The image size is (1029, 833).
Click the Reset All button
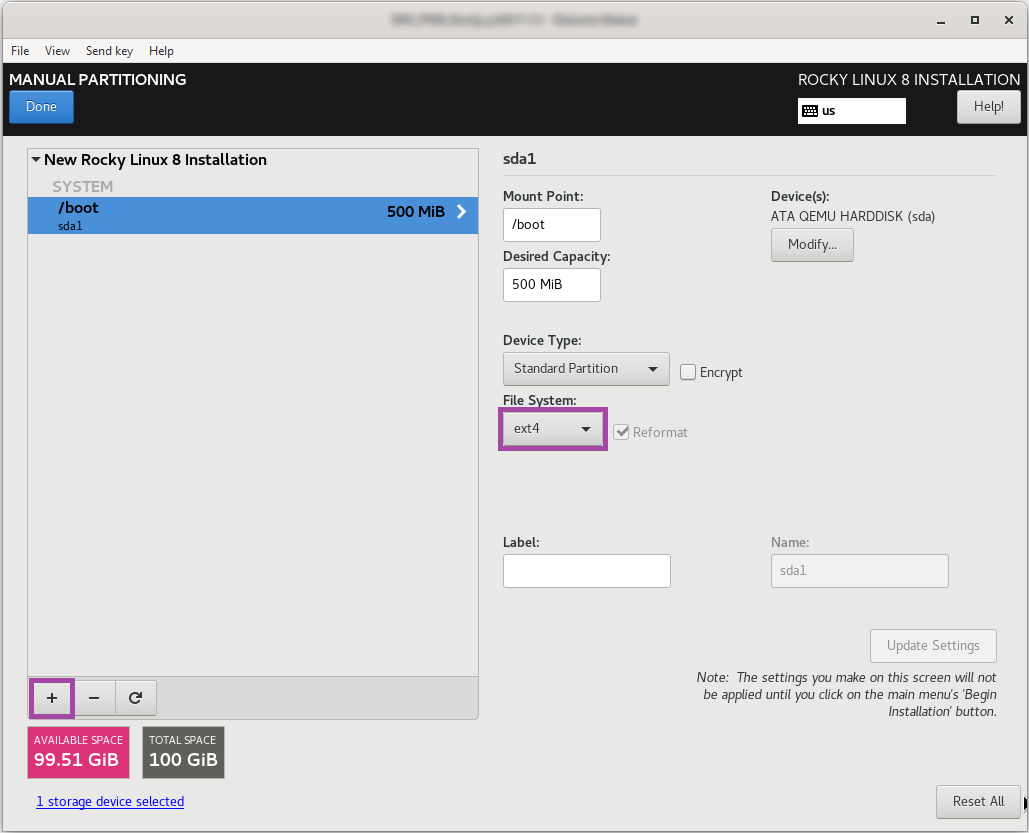click(x=978, y=801)
